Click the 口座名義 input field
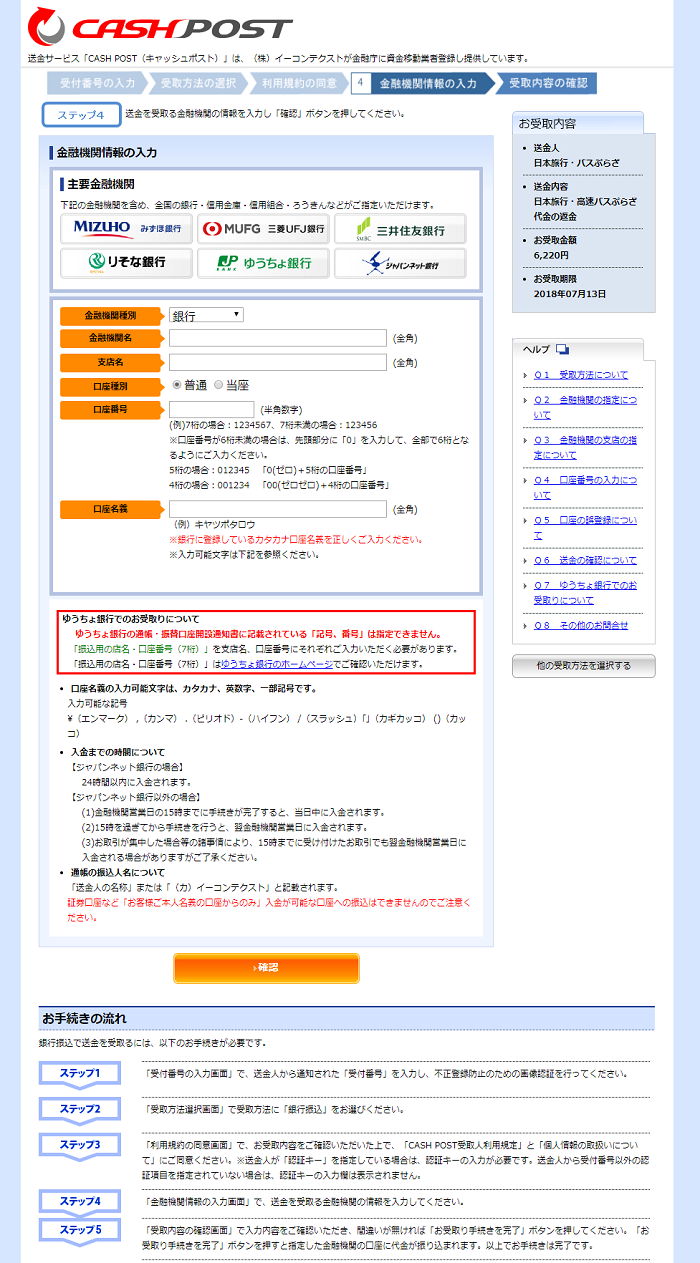Viewport: 700px width, 1263px height. pyautogui.click(x=278, y=509)
